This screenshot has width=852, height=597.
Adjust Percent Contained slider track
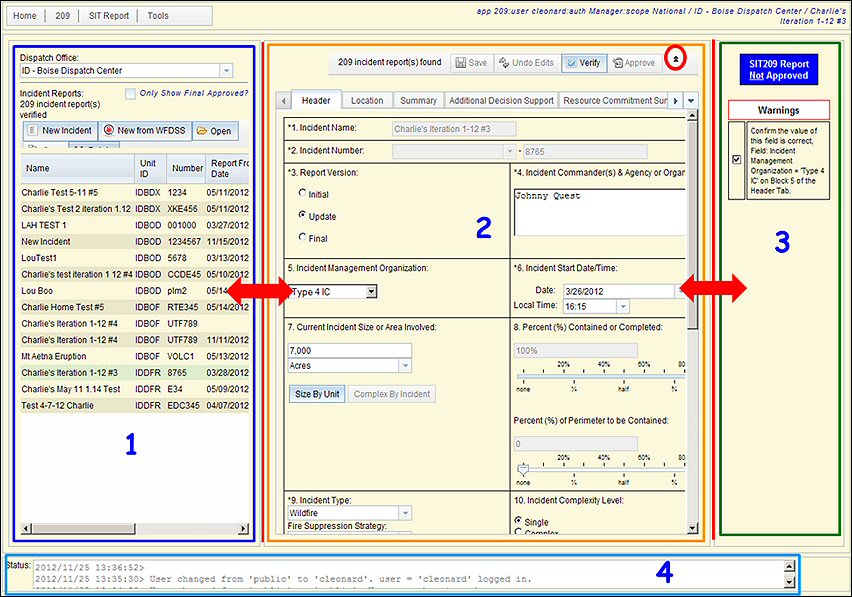[x=600, y=375]
